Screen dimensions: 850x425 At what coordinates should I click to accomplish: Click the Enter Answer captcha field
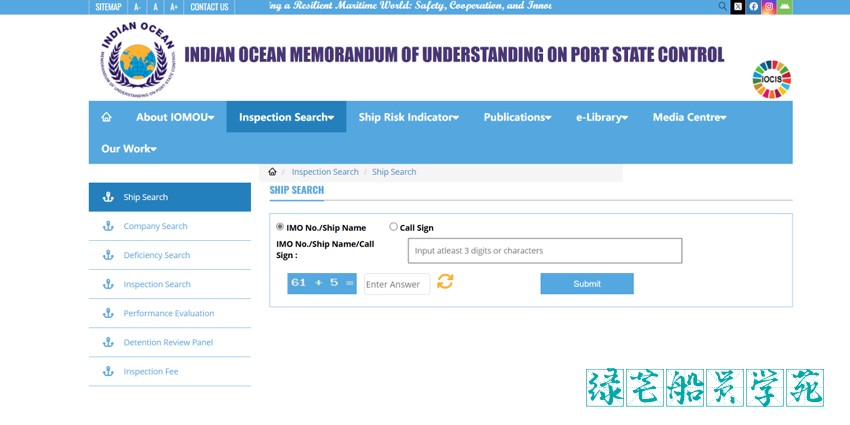[397, 284]
